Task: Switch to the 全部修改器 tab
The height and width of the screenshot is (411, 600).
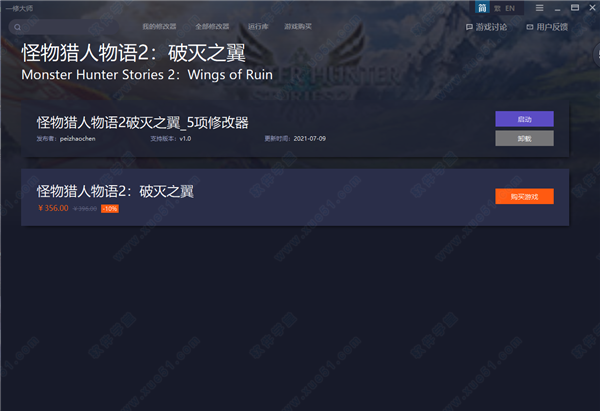Action: pos(212,26)
